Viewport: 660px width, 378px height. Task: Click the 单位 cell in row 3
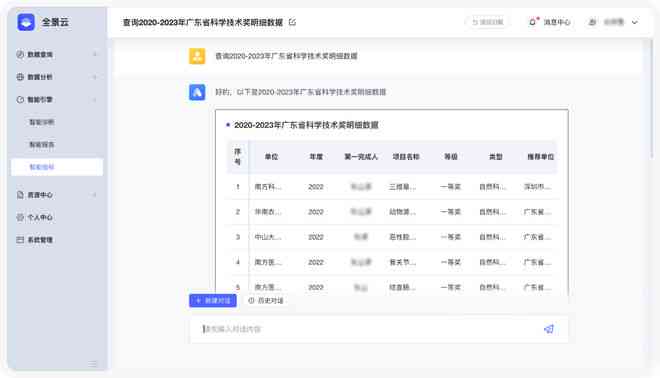[x=268, y=237]
